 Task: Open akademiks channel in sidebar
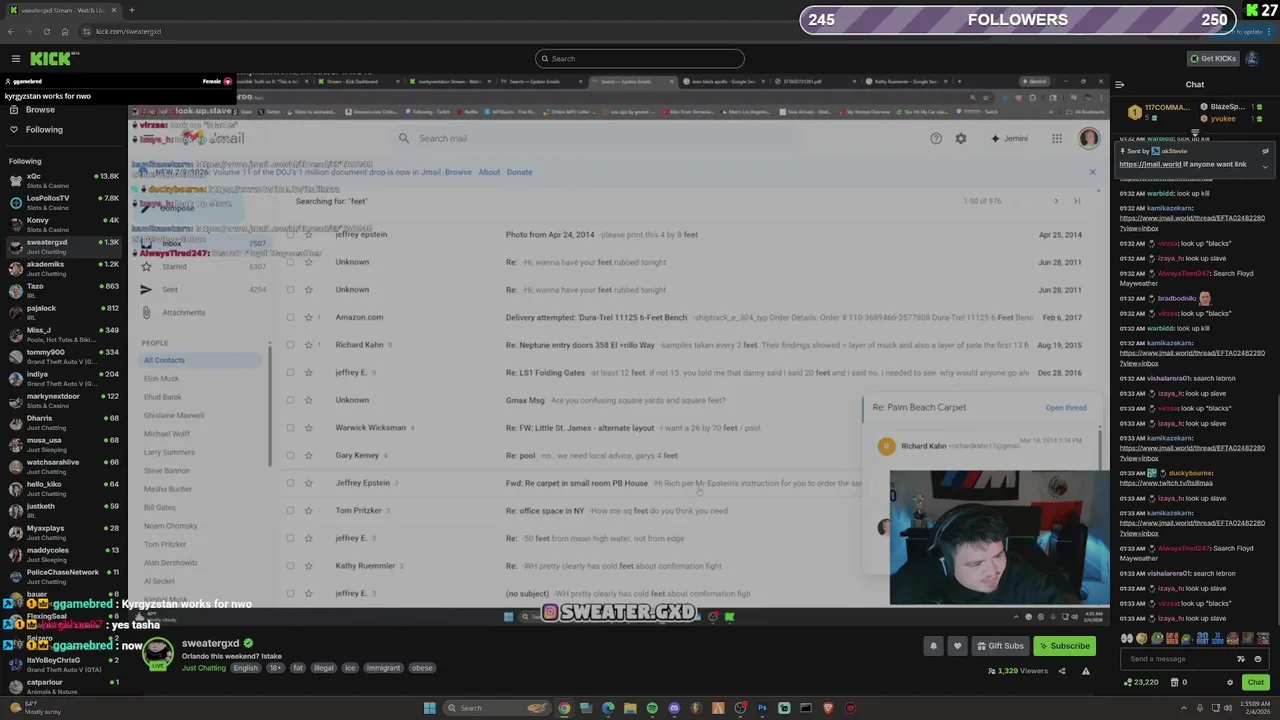[62, 268]
